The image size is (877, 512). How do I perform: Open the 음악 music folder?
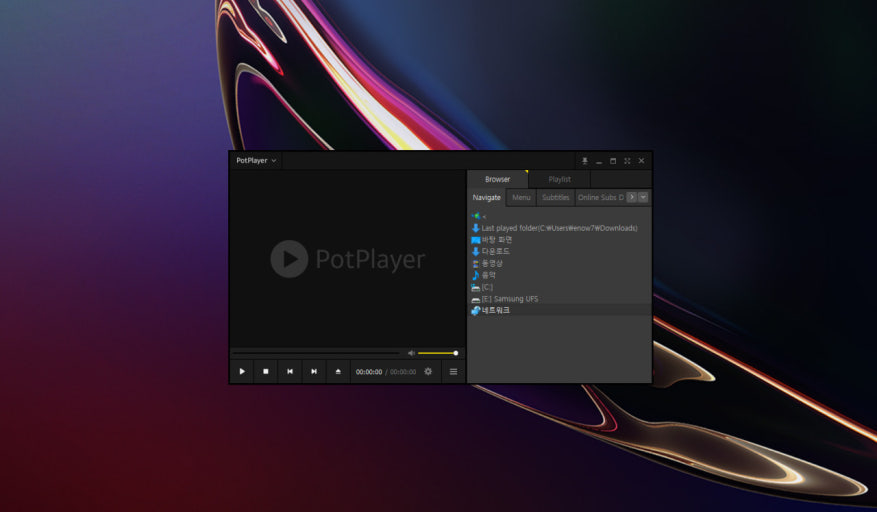(x=559, y=275)
